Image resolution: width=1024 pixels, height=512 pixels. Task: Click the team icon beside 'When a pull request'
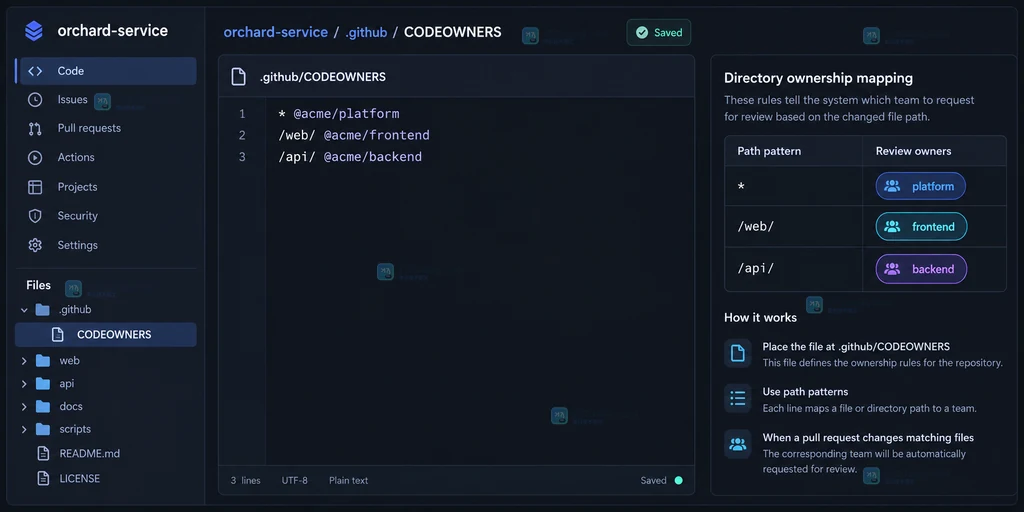coord(738,444)
